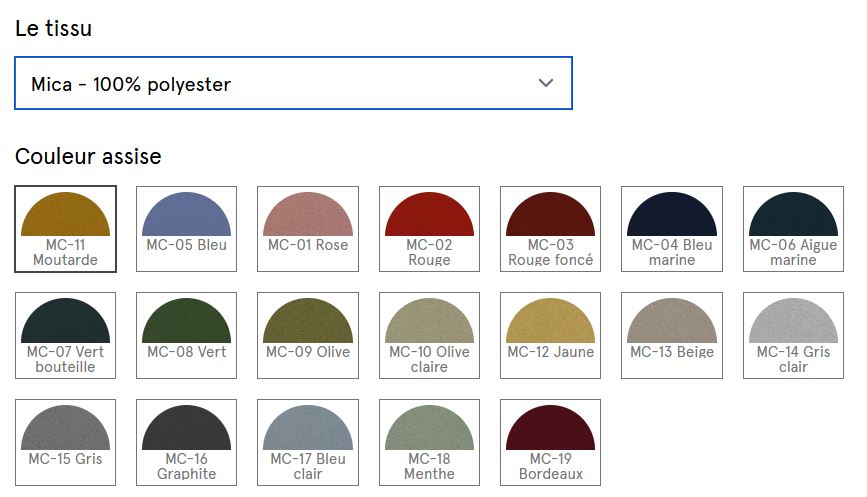This screenshot has height=497, width=867.
Task: Pick the MC-01 Rose color swatch
Action: pos(307,228)
